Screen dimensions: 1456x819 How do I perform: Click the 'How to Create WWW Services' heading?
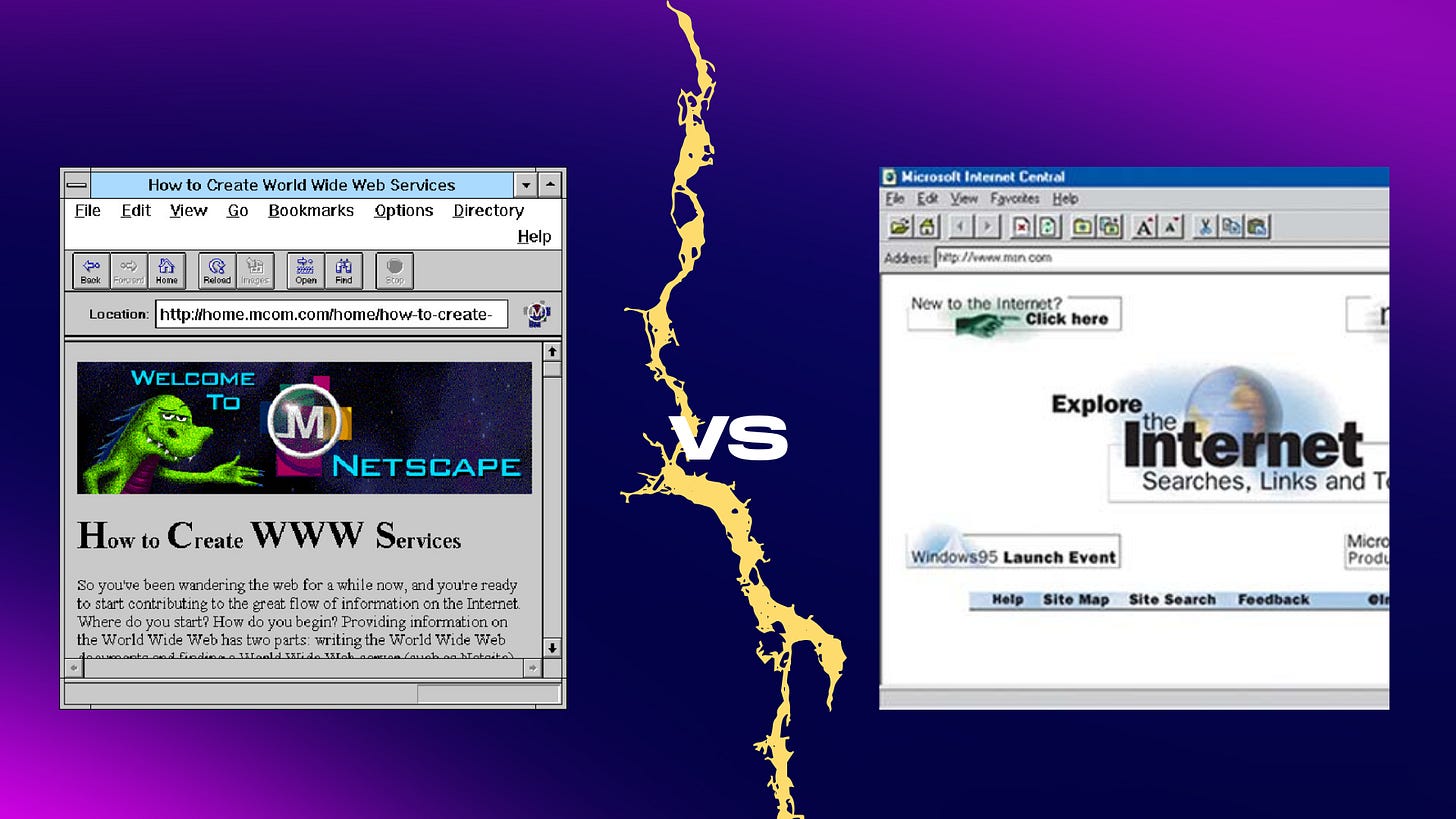tap(269, 537)
